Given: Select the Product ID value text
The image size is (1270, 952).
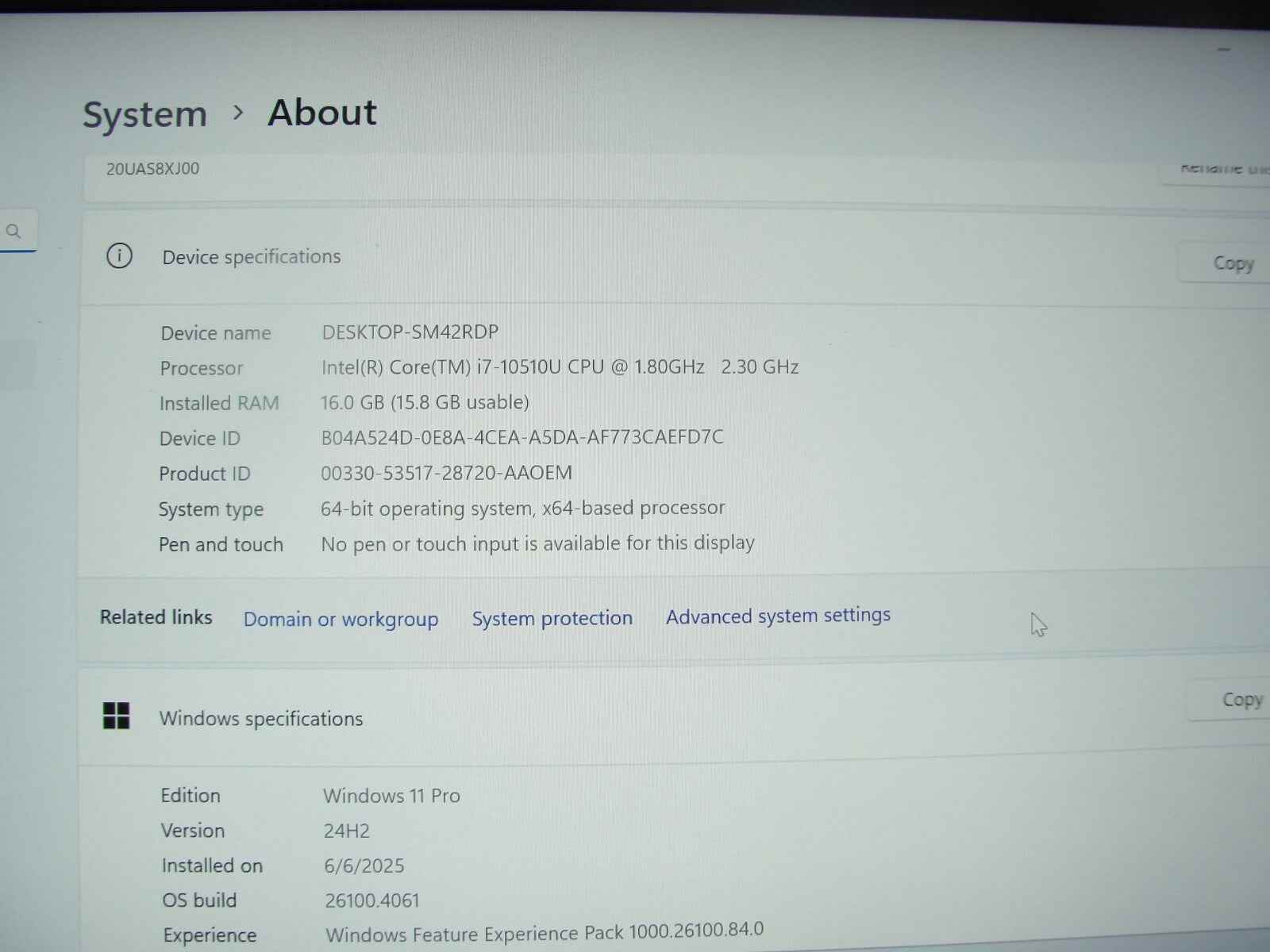Looking at the screenshot, I should [446, 473].
